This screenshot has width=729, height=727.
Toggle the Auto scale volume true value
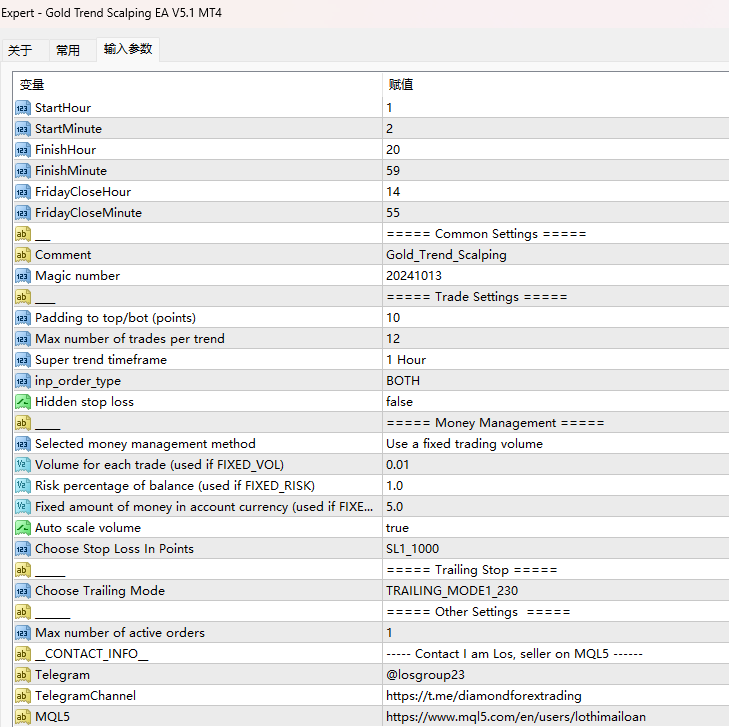pyautogui.click(x=556, y=528)
